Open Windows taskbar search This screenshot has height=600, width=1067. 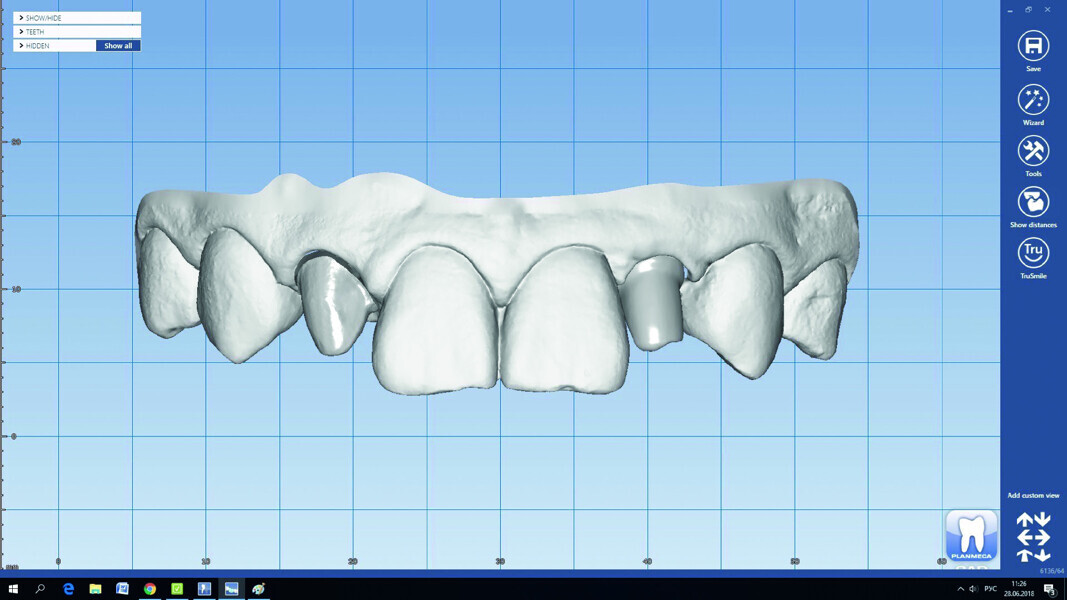40,589
